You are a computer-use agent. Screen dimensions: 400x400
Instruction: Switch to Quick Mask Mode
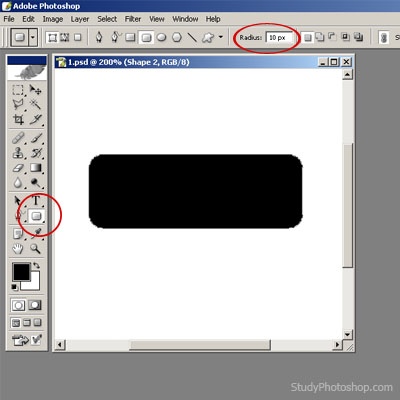(35, 305)
